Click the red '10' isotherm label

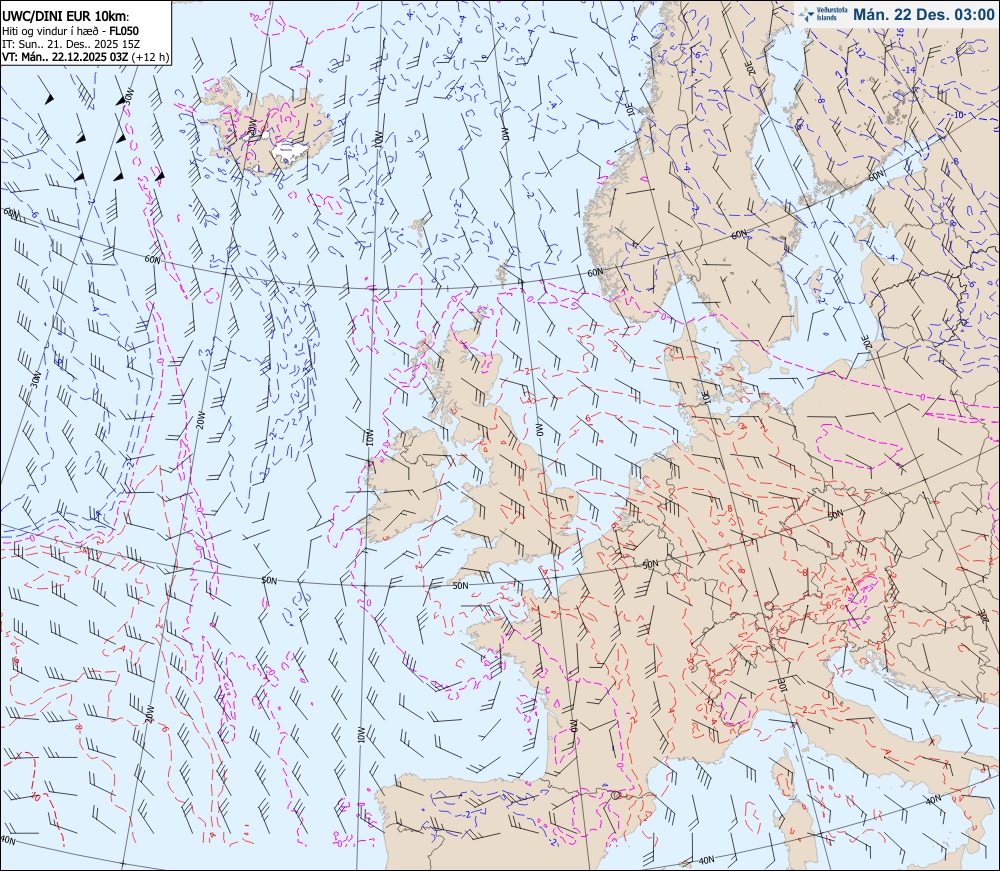click(36, 797)
